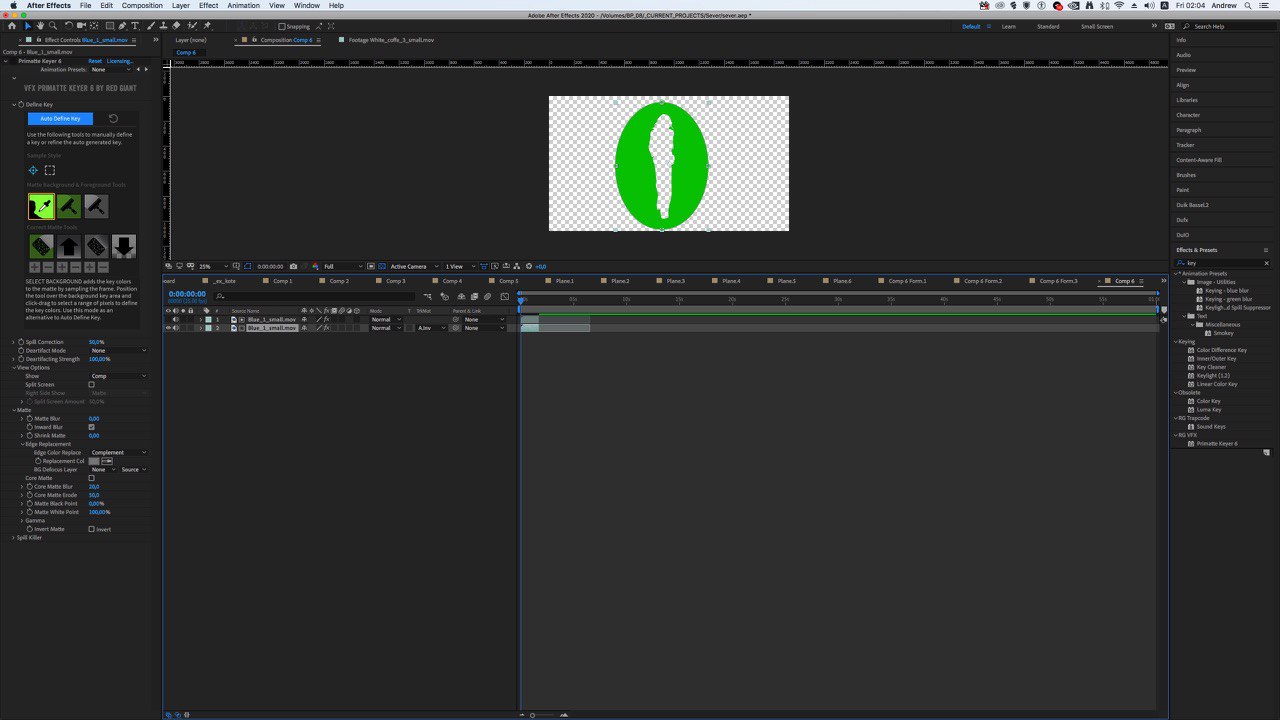Click Composition Mini-Flowchart icon in timeline
Screen dimensions: 1280x720
pos(428,297)
